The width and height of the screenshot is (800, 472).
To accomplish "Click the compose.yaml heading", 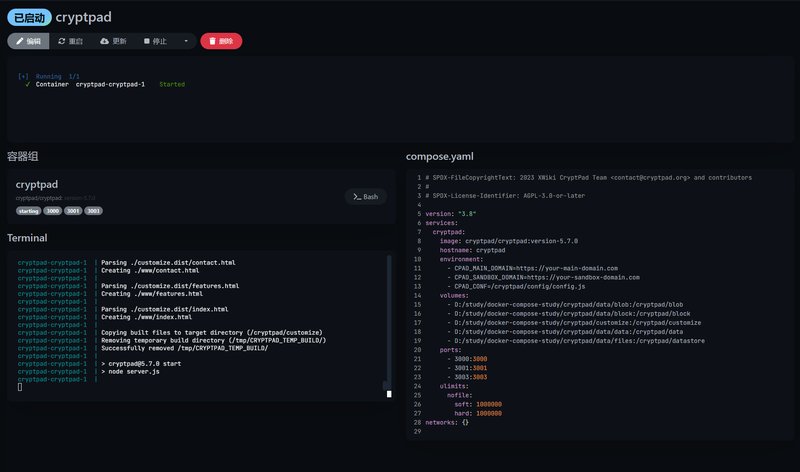I will click(x=440, y=157).
